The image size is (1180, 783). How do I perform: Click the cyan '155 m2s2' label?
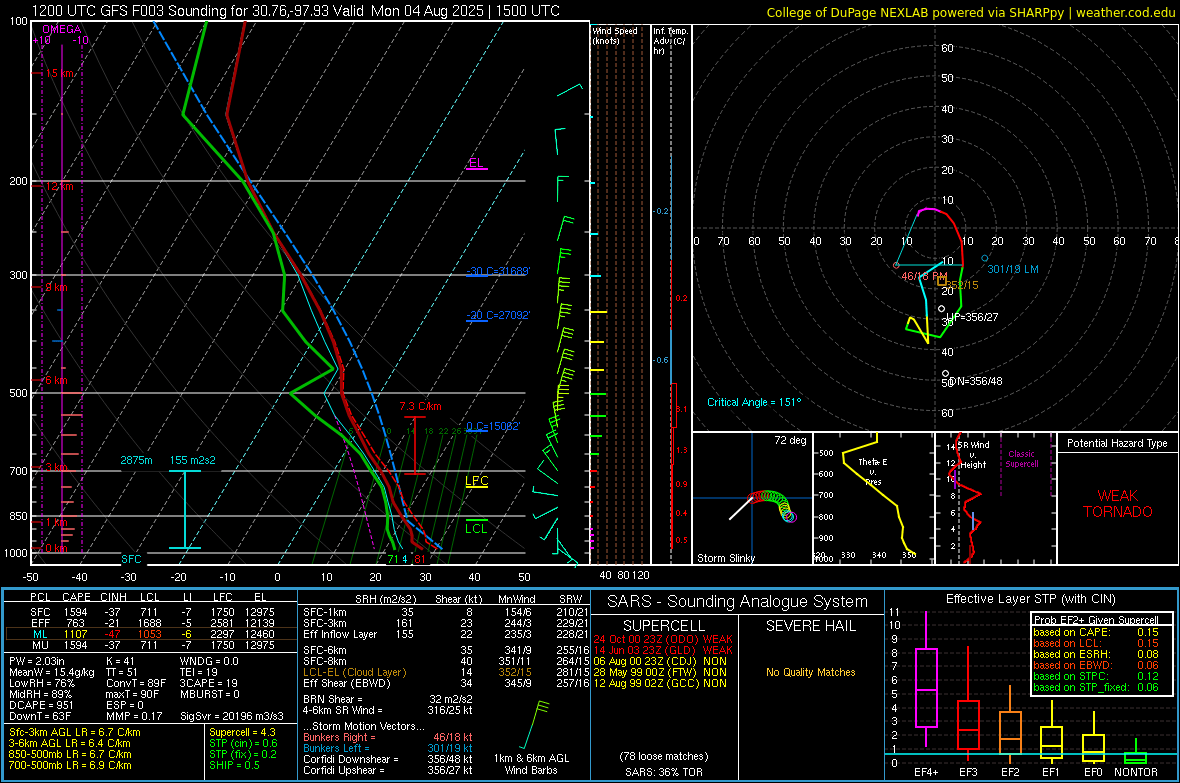coord(193,460)
